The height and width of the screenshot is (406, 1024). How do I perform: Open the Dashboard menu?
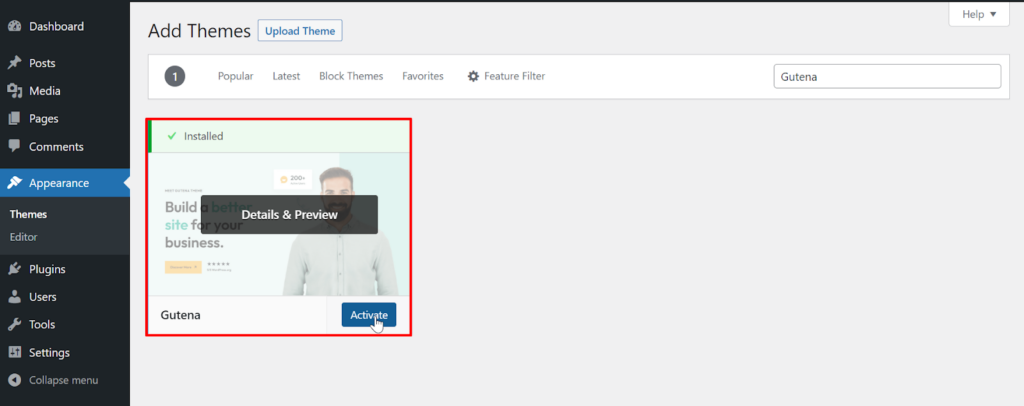click(x=56, y=27)
